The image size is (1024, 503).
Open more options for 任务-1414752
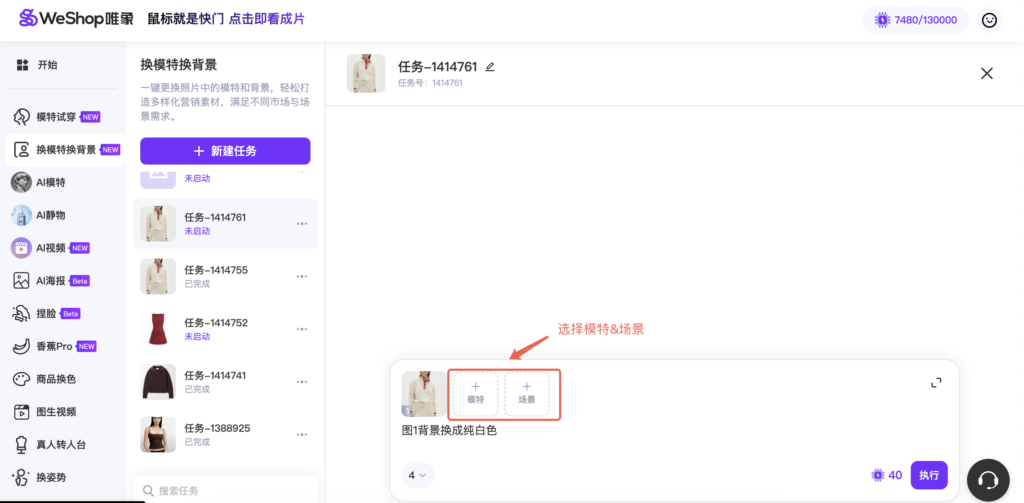tap(302, 329)
